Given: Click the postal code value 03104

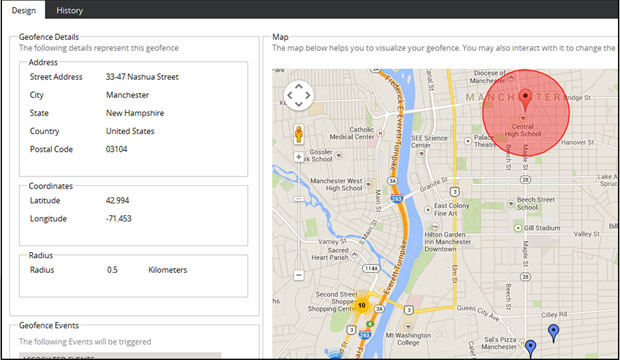Looking at the screenshot, I should coord(116,149).
